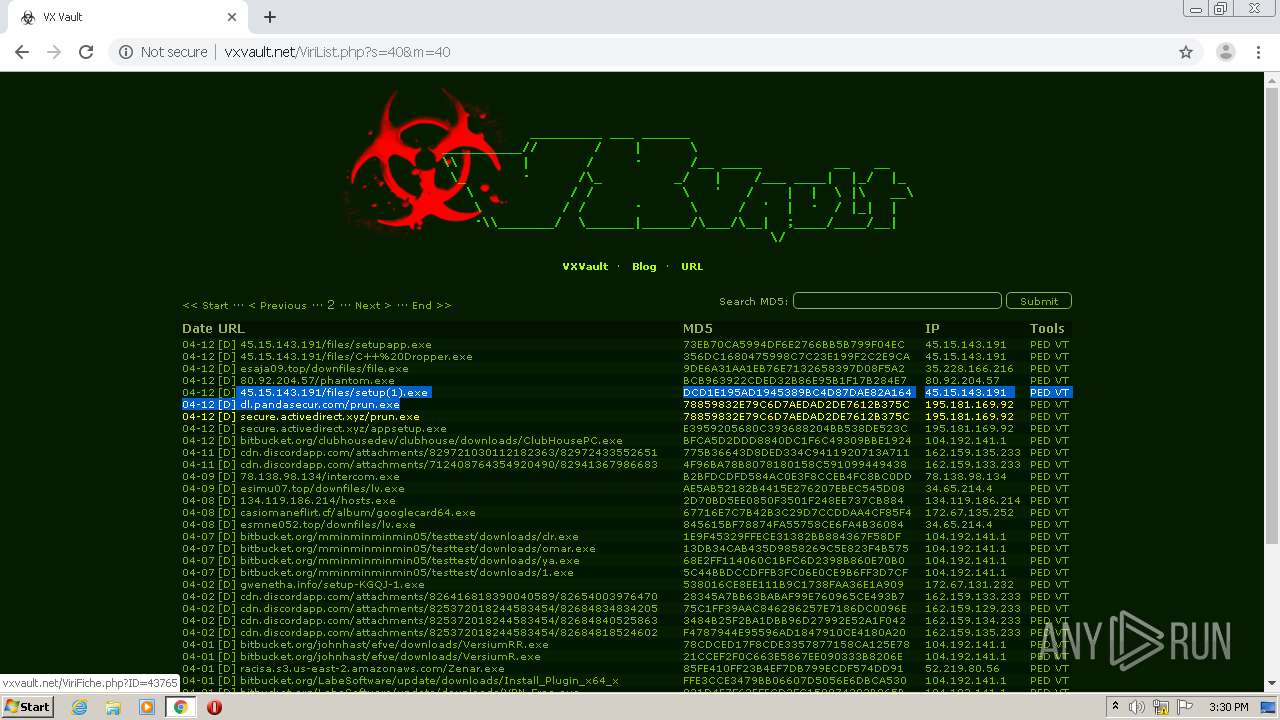Open the URL navigation link
The width and height of the screenshot is (1280, 720).
tap(692, 267)
